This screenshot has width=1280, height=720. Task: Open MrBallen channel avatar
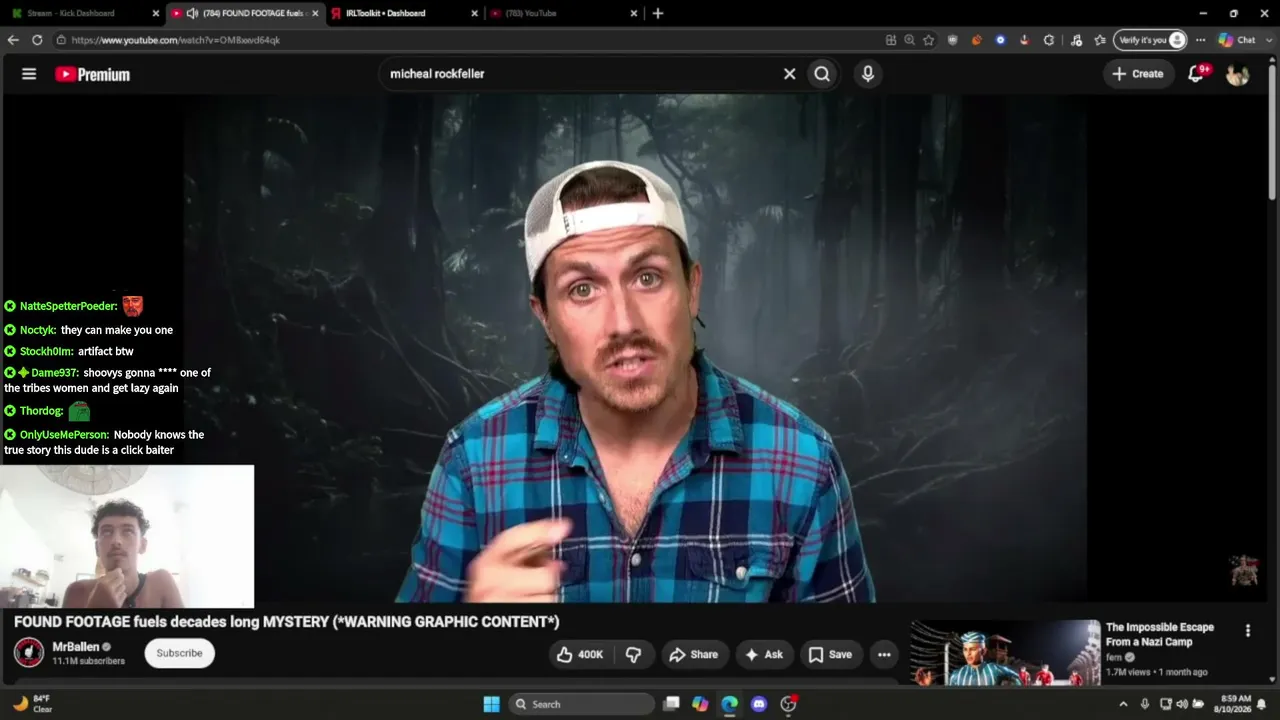pos(29,653)
